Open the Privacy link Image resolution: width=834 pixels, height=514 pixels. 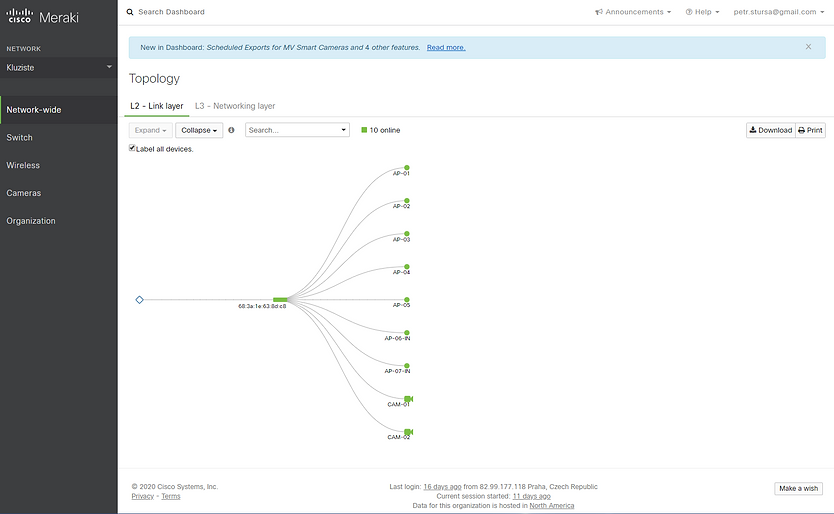(143, 496)
